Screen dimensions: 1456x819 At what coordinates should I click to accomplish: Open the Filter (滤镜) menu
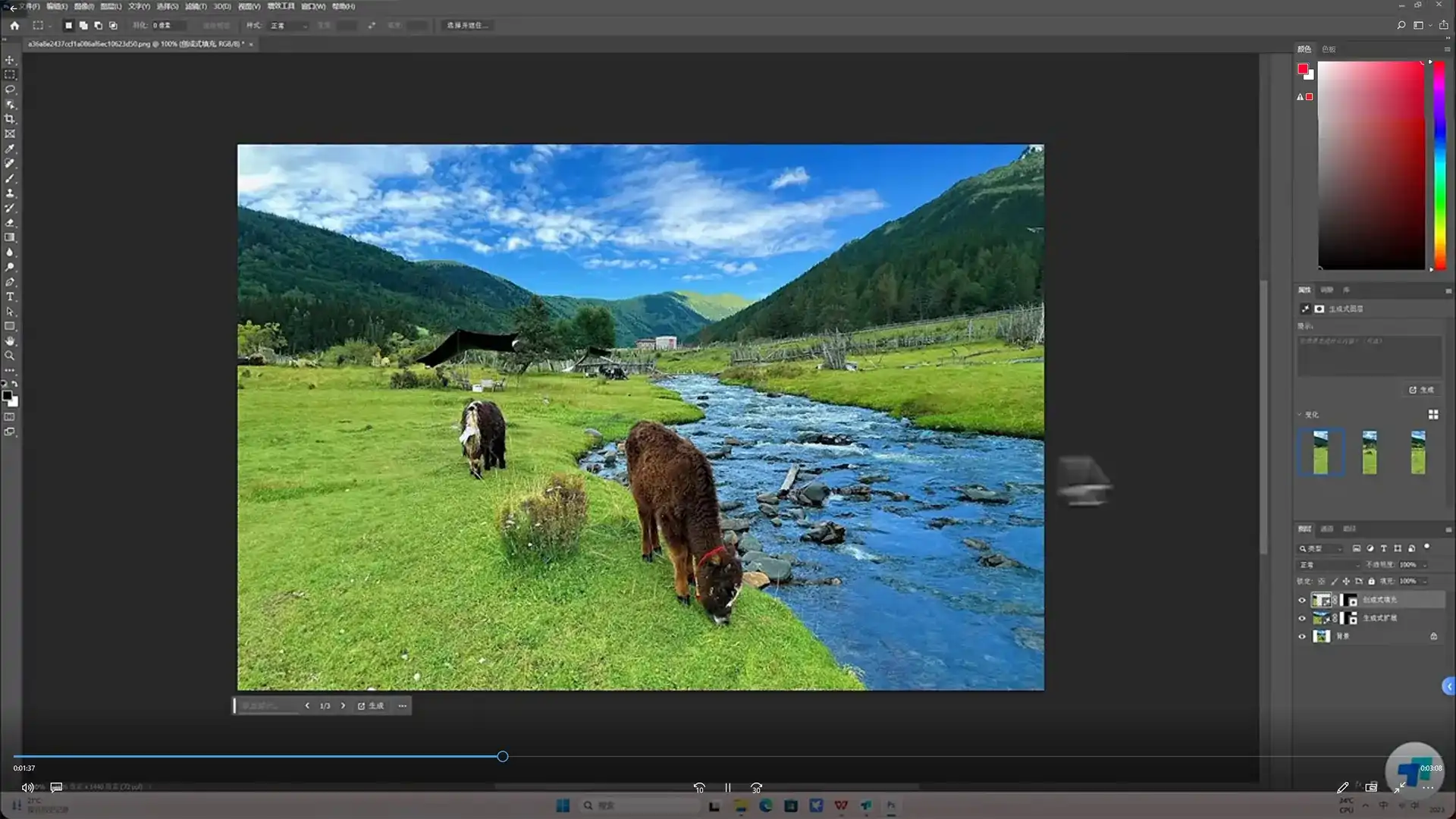coord(196,6)
